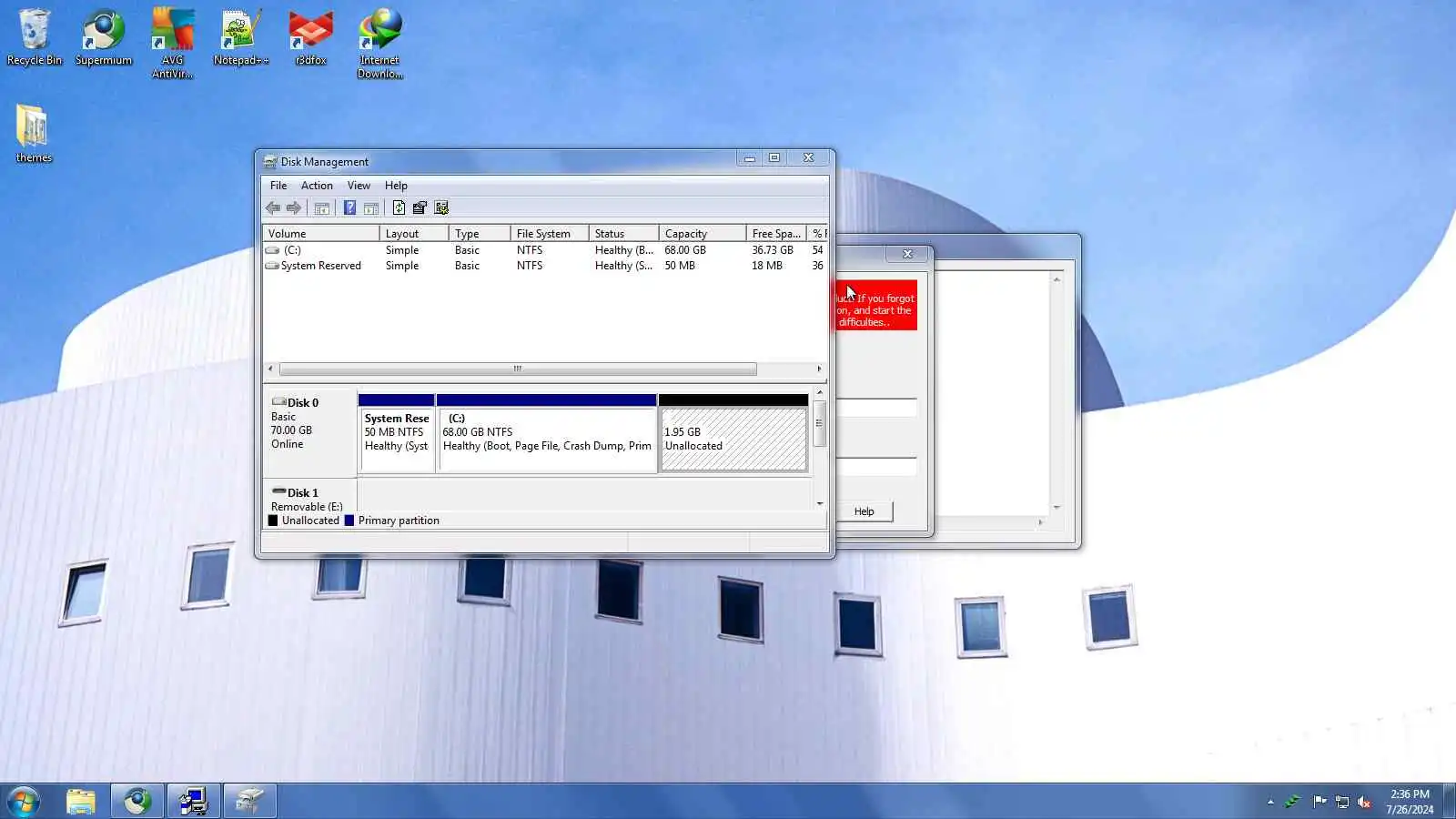Open the Recycle Bin desktop icon
Screen dimensions: 1456x819
point(35,37)
